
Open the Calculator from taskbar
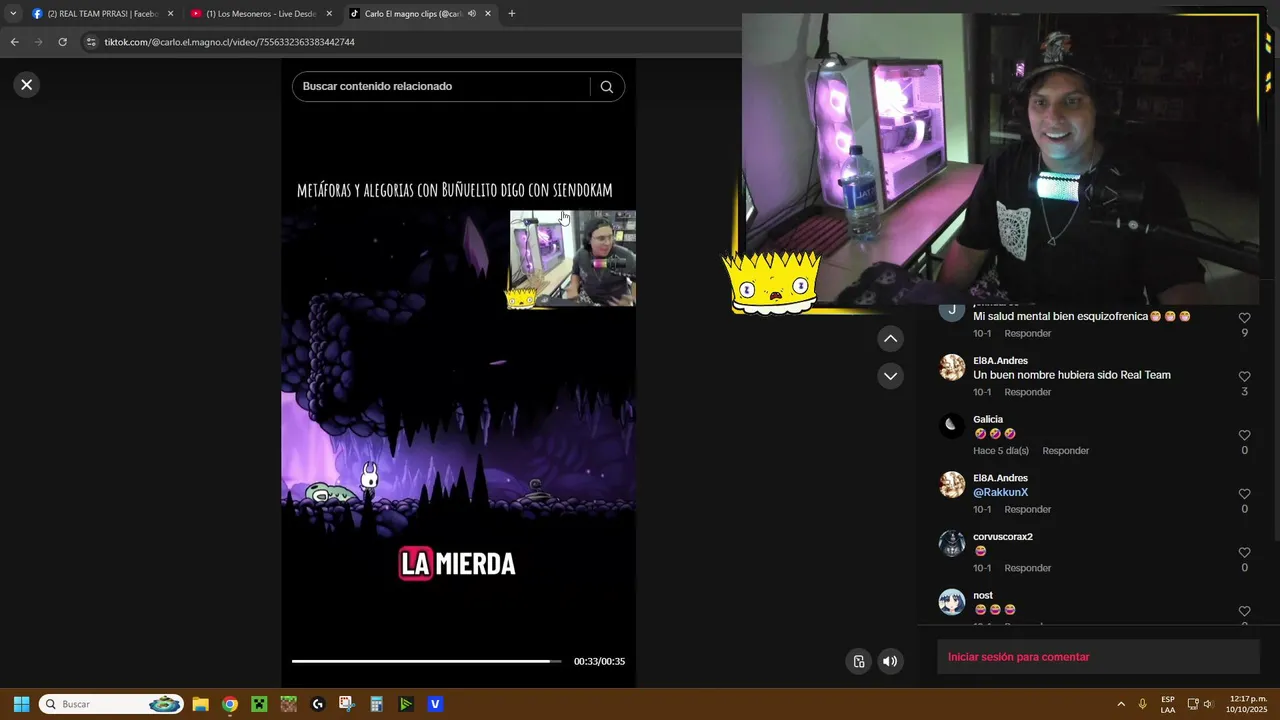point(377,704)
